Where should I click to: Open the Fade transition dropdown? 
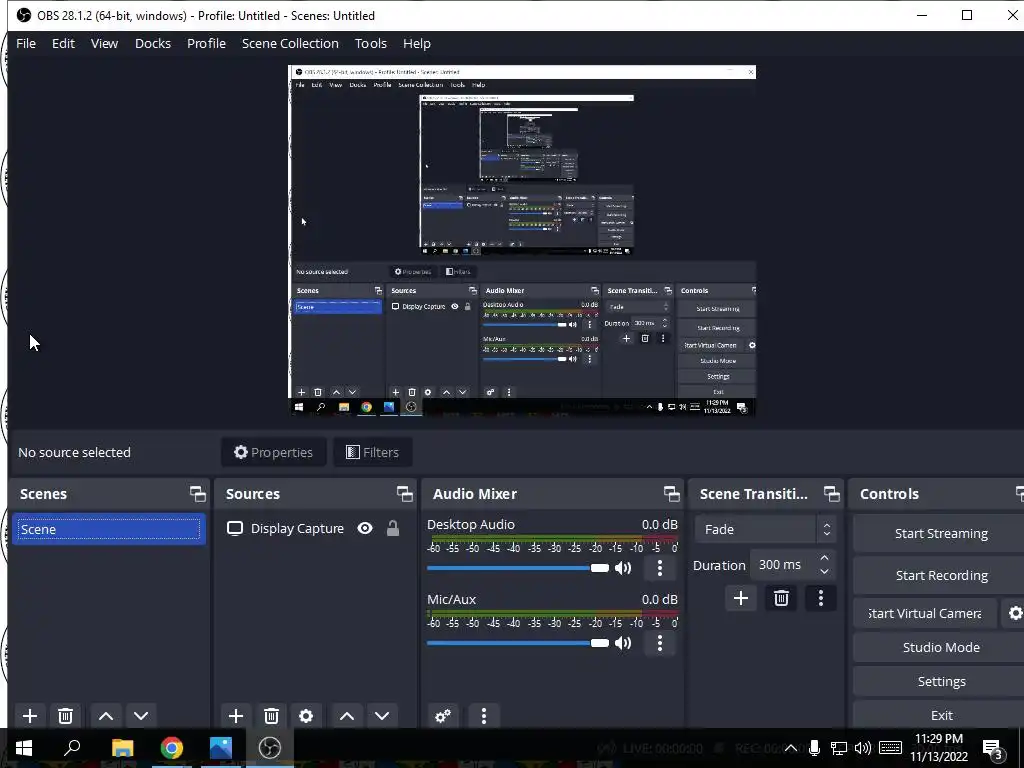[x=765, y=529]
